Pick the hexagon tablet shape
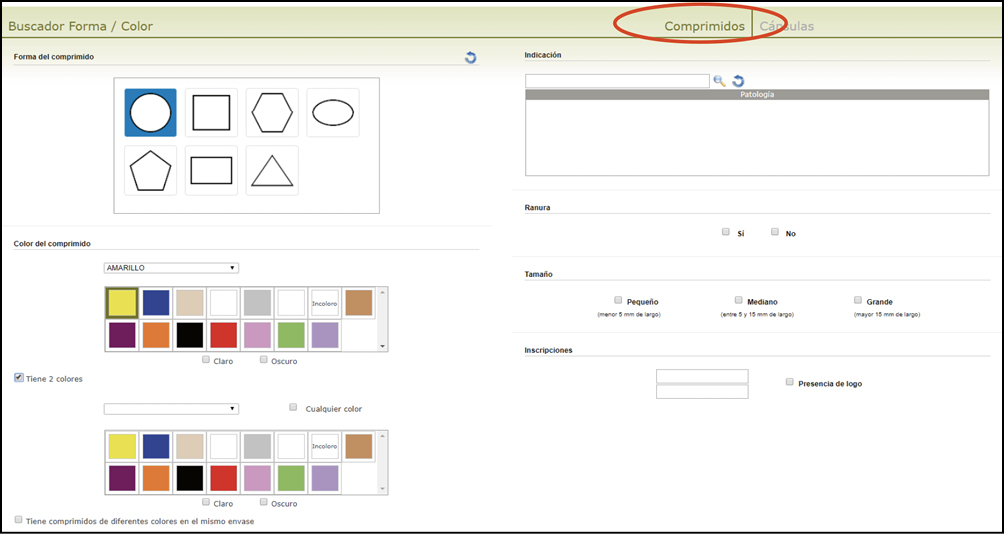Image resolution: width=1004 pixels, height=534 pixels. [272, 113]
